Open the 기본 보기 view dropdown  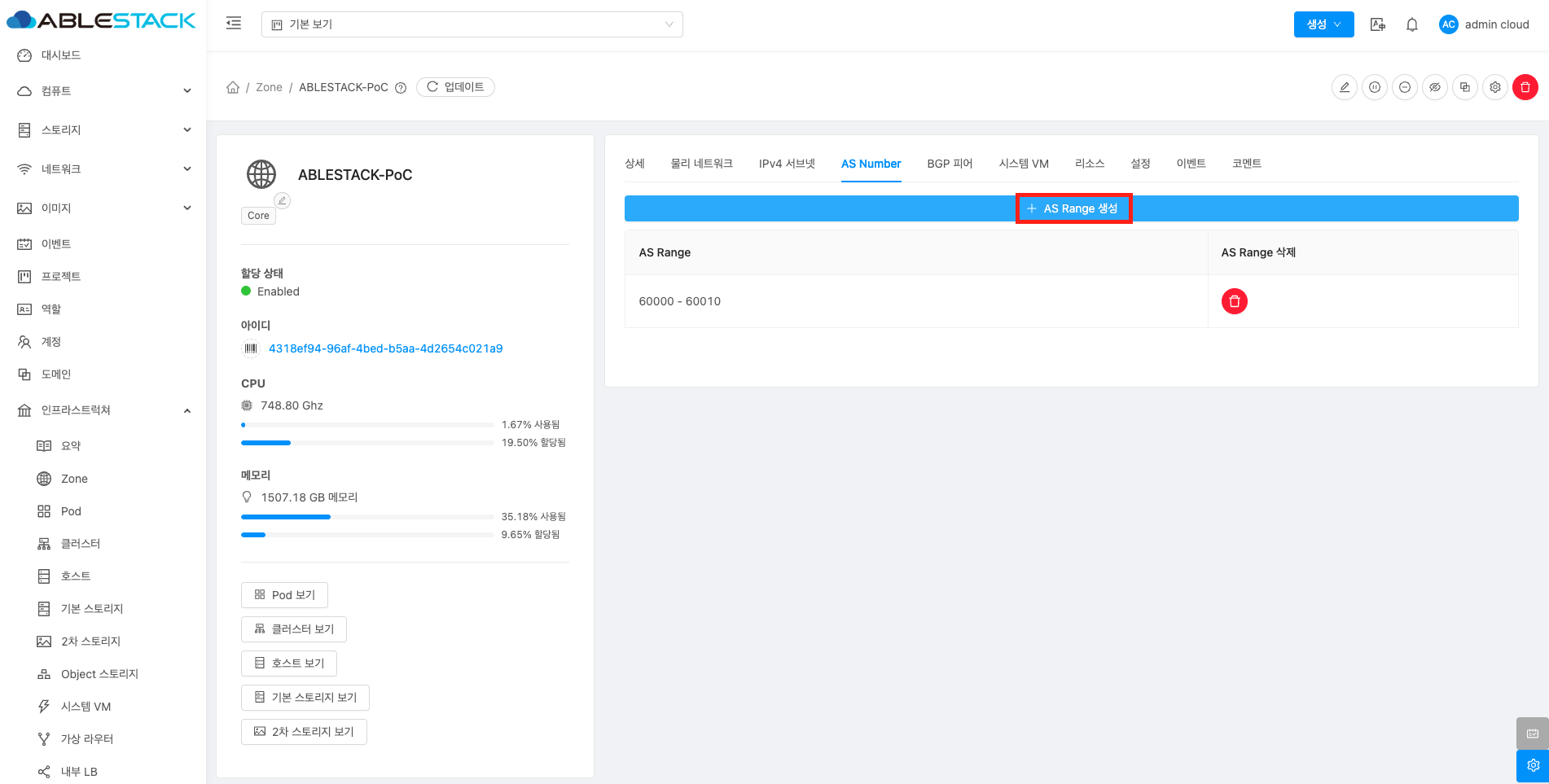(x=472, y=24)
